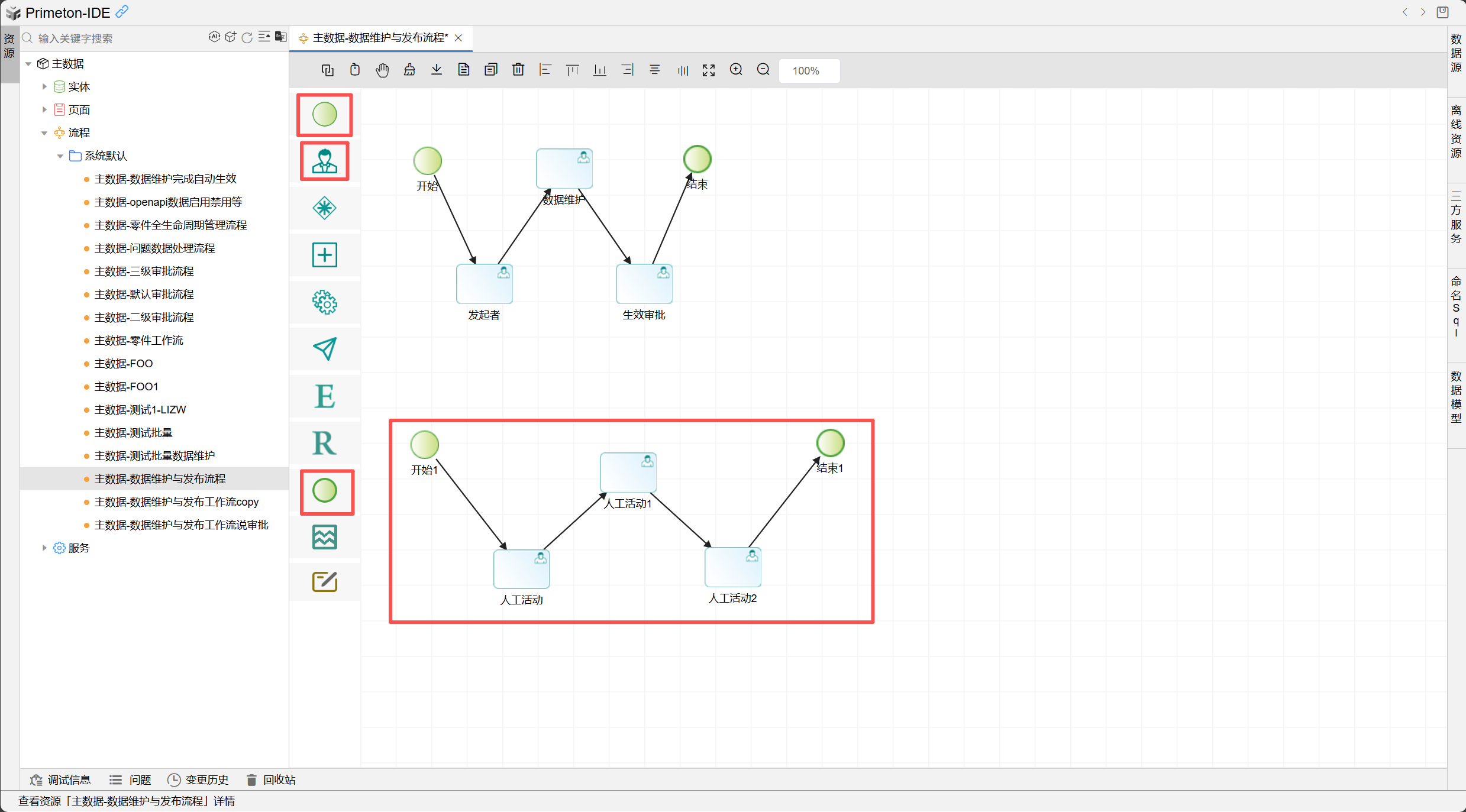Collapse the 流程 tree node
1466x812 pixels.
pyautogui.click(x=44, y=133)
